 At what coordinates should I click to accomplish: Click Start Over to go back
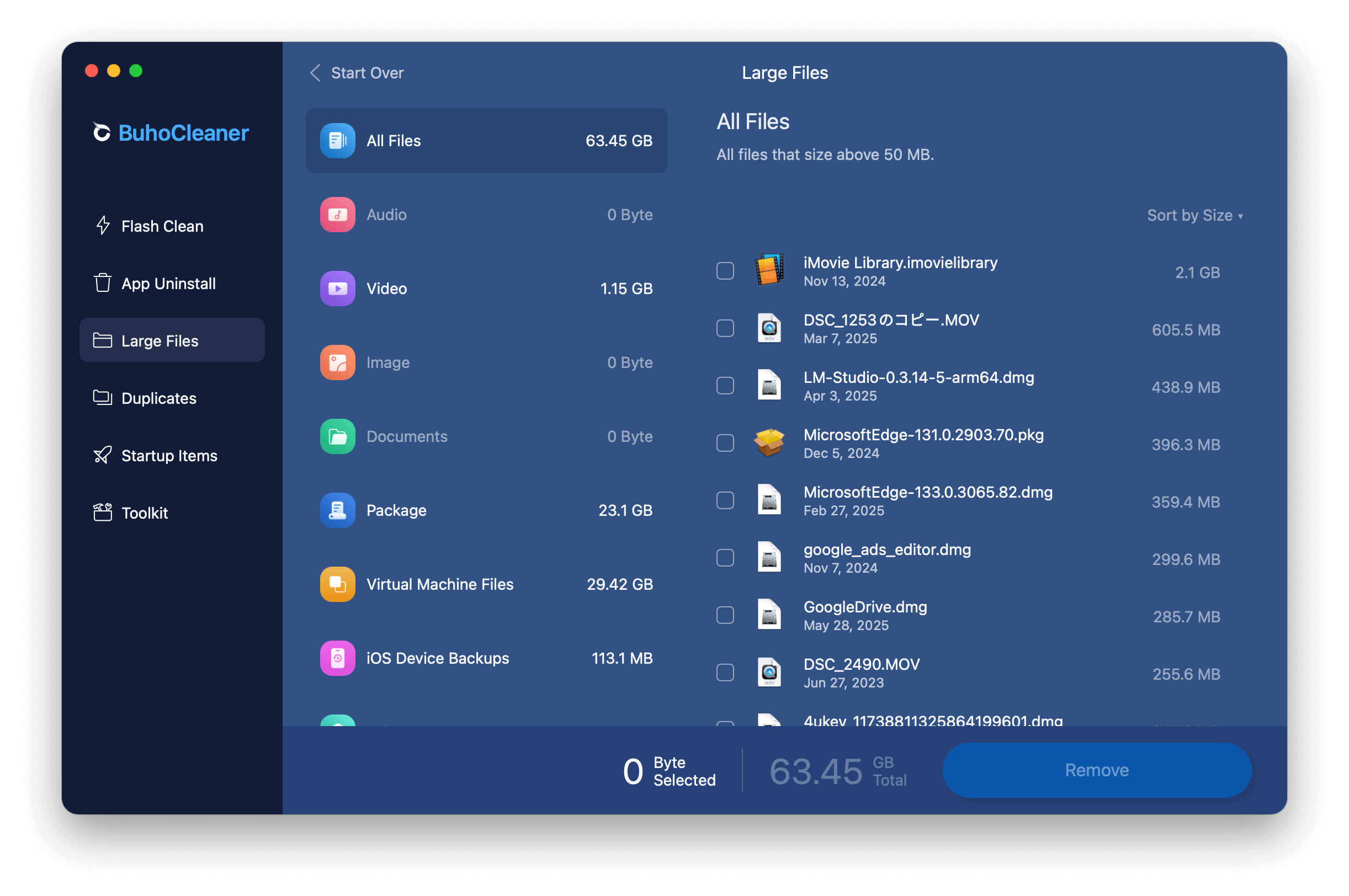tap(357, 73)
